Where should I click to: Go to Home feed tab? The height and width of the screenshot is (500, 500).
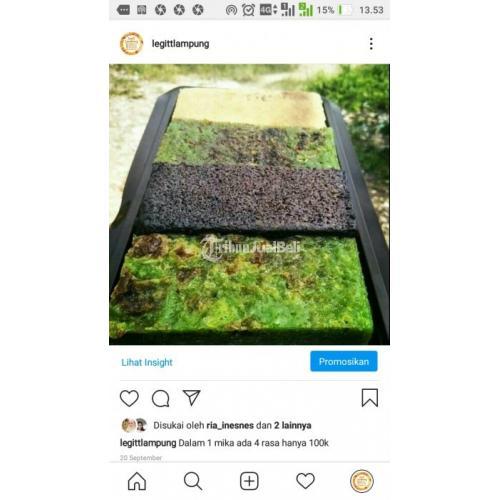point(137,481)
